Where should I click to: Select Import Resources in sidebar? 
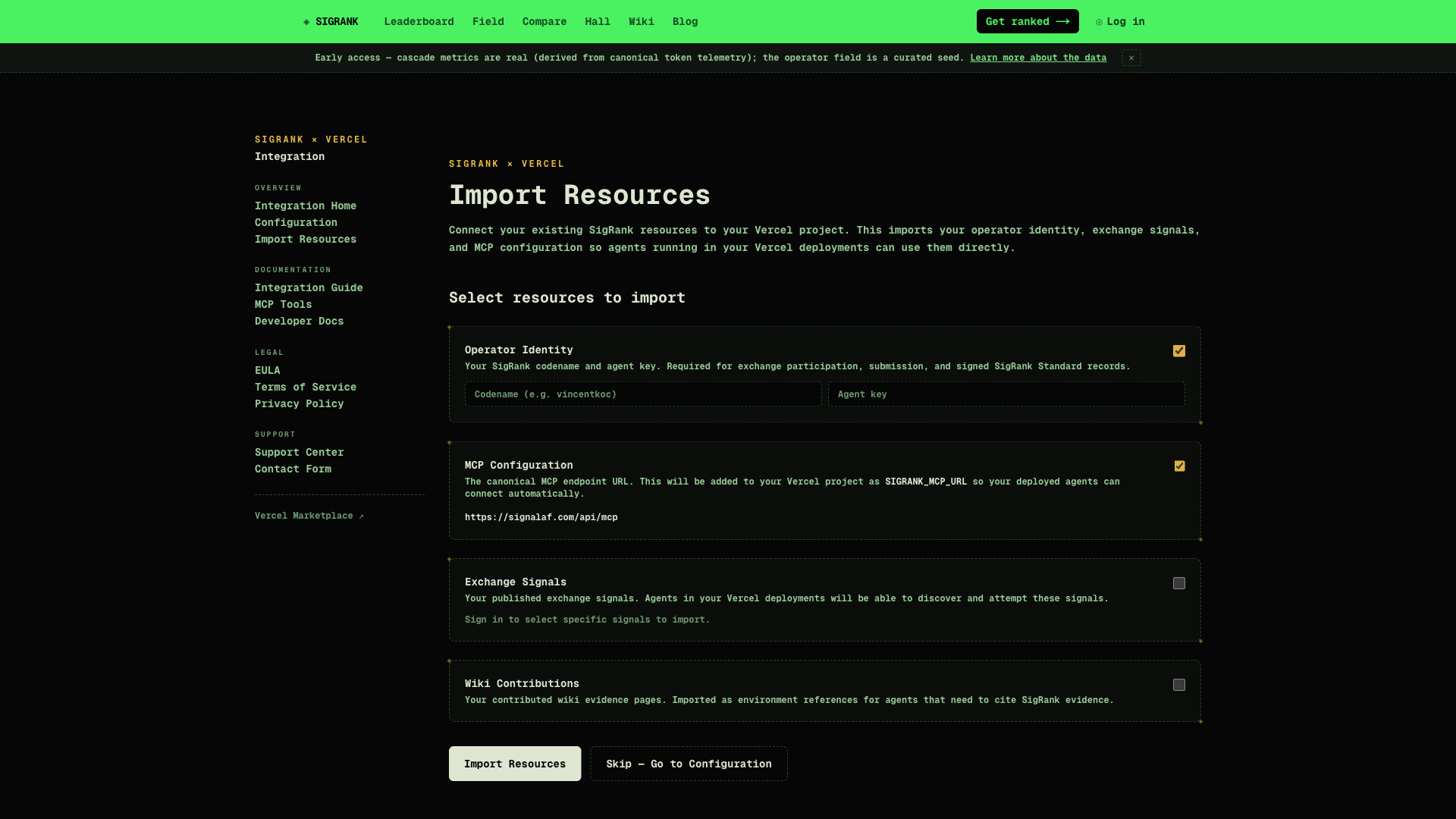[x=306, y=239]
